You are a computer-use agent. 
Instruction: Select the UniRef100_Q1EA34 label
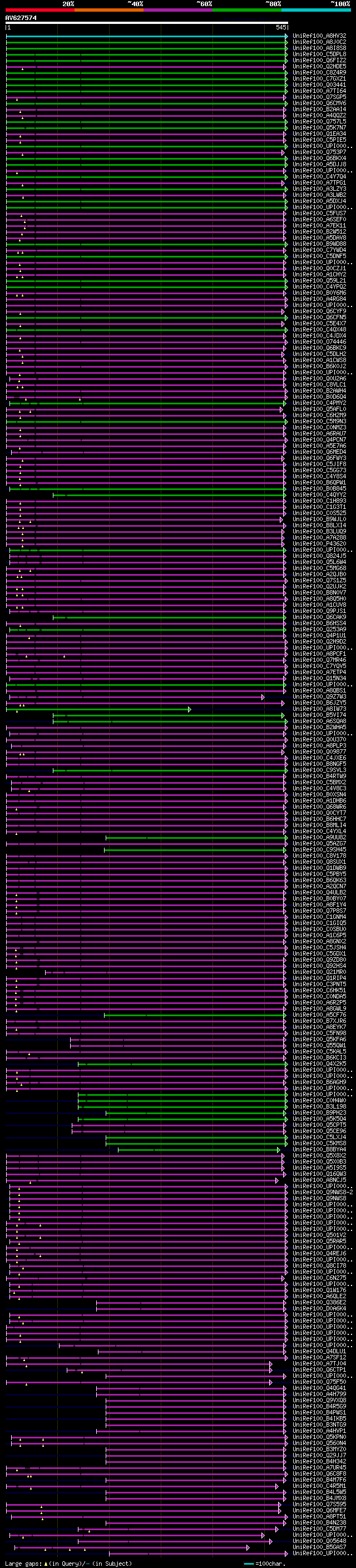[319, 134]
